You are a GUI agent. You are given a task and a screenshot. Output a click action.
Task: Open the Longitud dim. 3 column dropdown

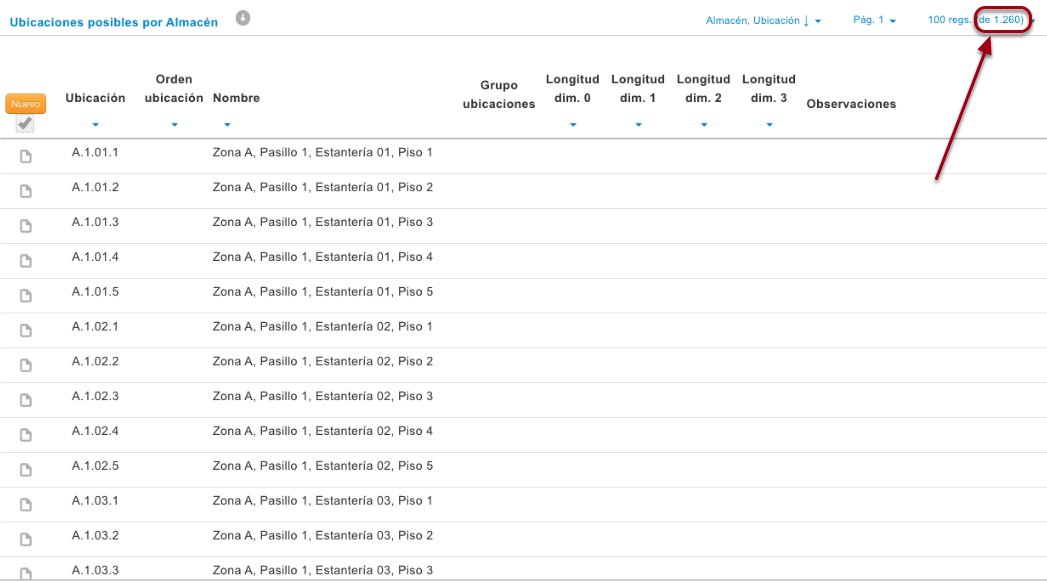769,125
